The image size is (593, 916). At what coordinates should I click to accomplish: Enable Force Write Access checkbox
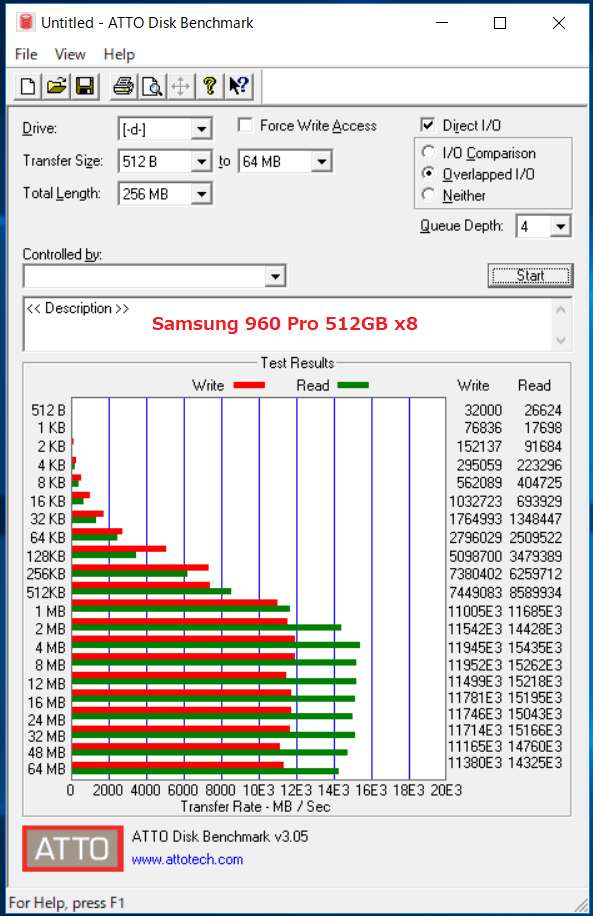click(245, 126)
